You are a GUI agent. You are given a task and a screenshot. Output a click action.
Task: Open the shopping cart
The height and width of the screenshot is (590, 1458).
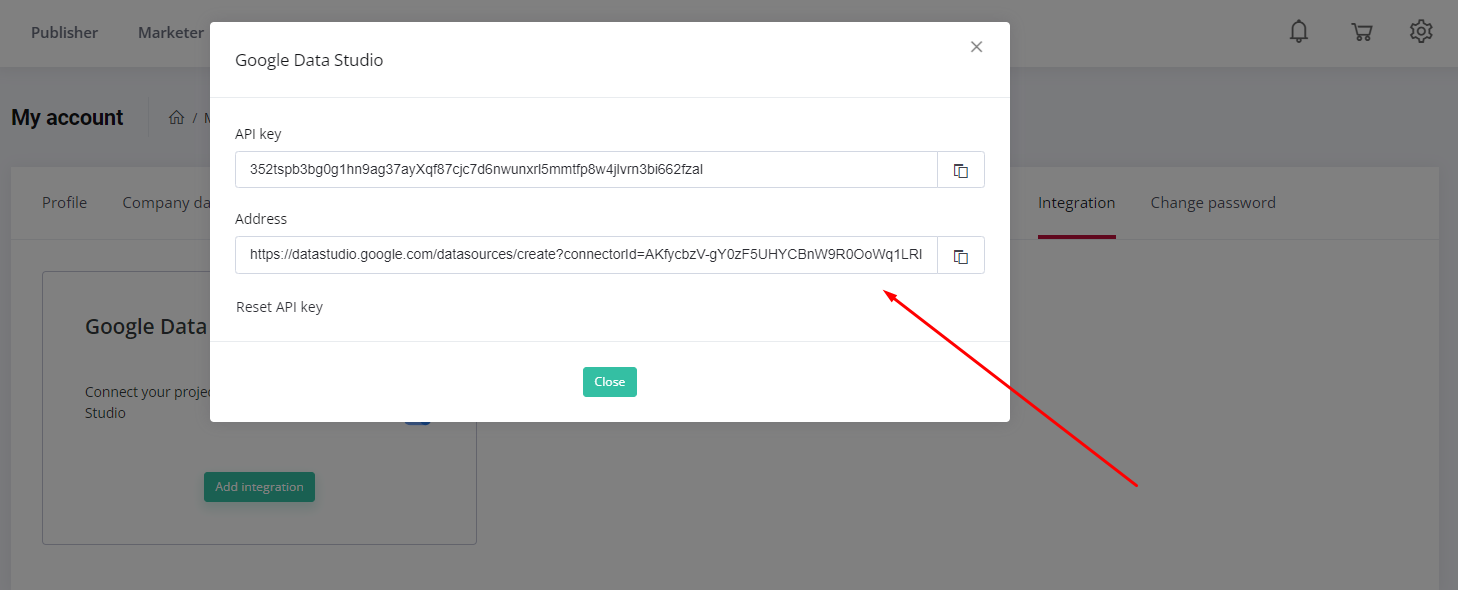point(1361,32)
